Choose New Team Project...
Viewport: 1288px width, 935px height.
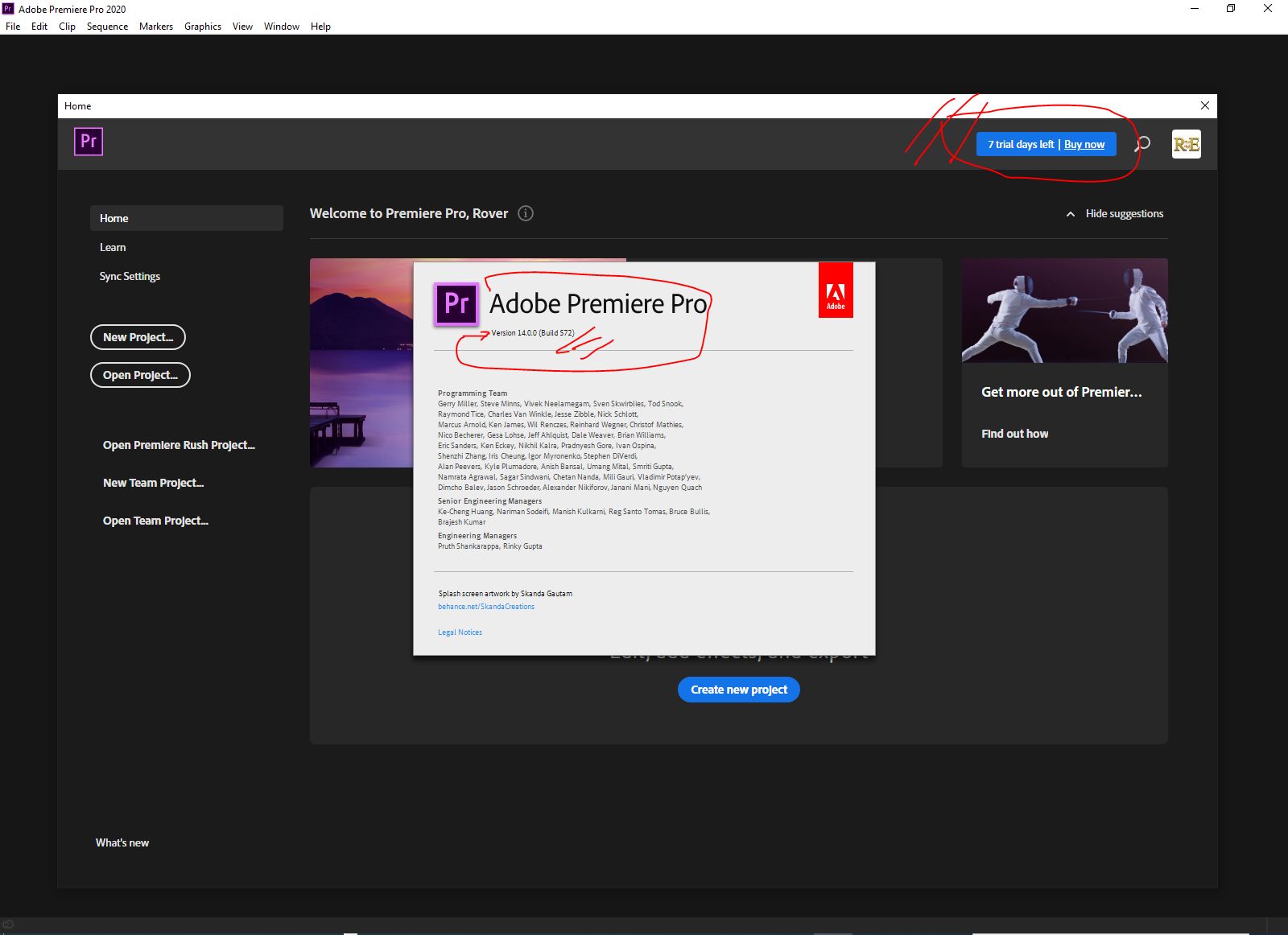pos(153,483)
